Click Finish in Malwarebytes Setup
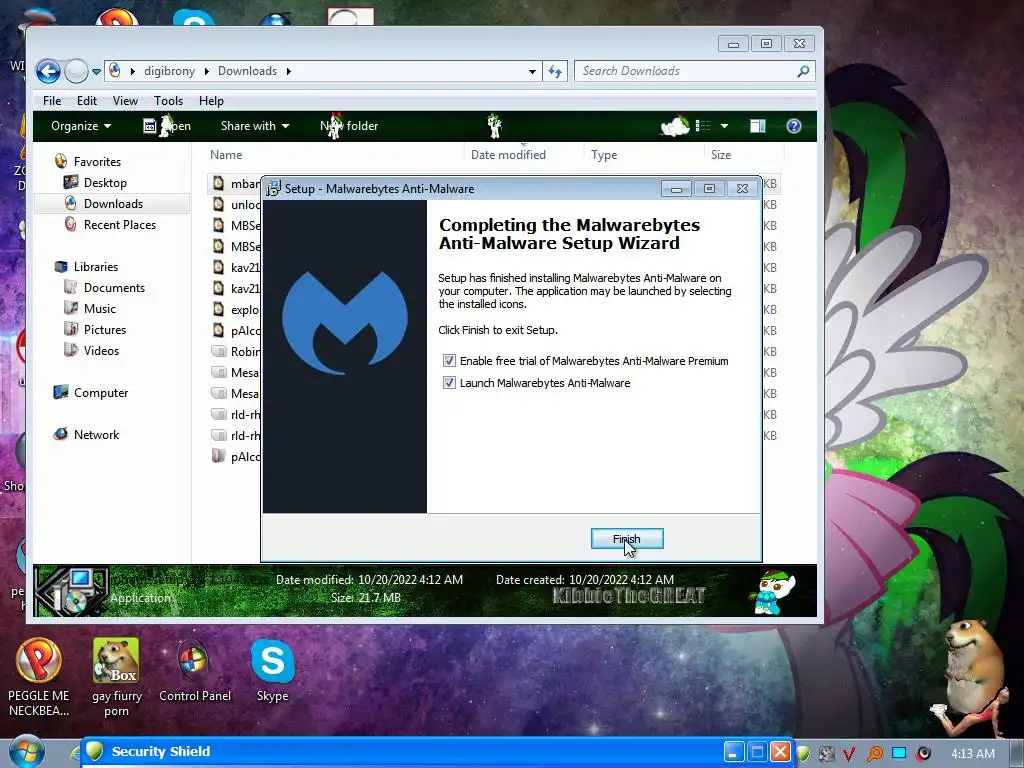Viewport: 1024px width, 768px height. [627, 539]
